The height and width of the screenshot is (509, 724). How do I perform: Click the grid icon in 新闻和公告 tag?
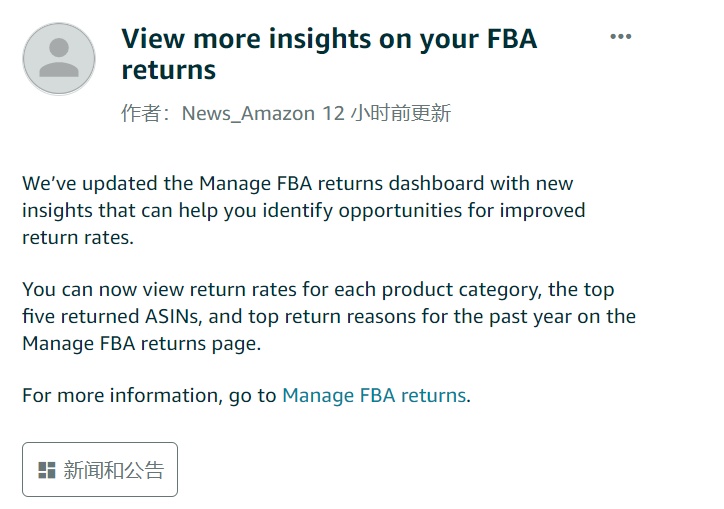pos(47,470)
